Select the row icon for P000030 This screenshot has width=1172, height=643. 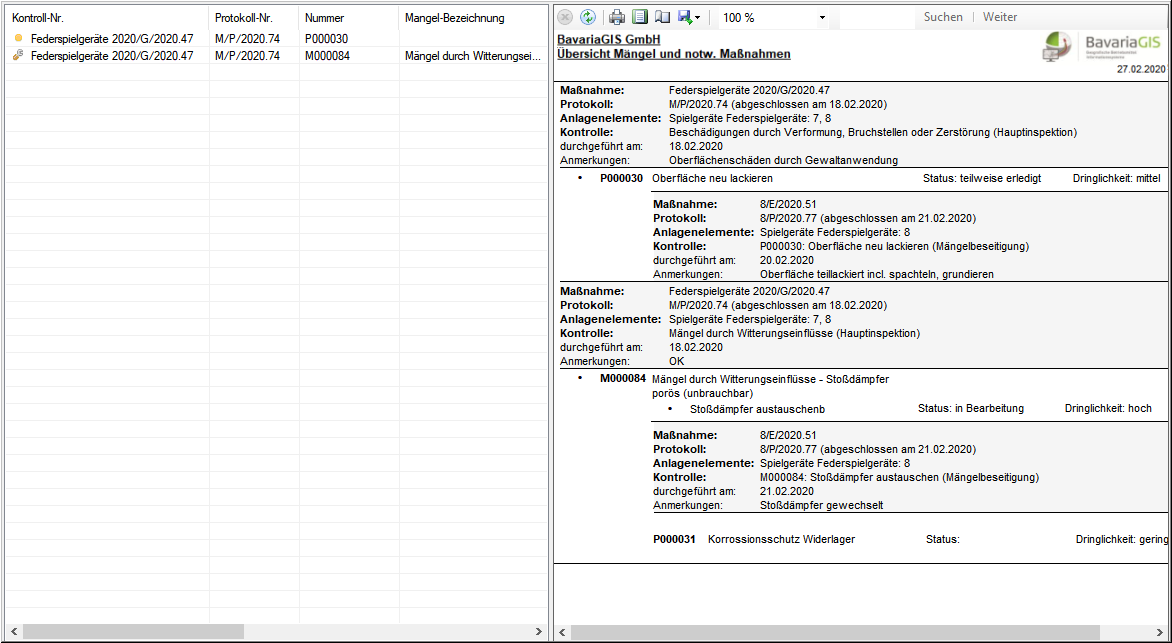point(19,38)
